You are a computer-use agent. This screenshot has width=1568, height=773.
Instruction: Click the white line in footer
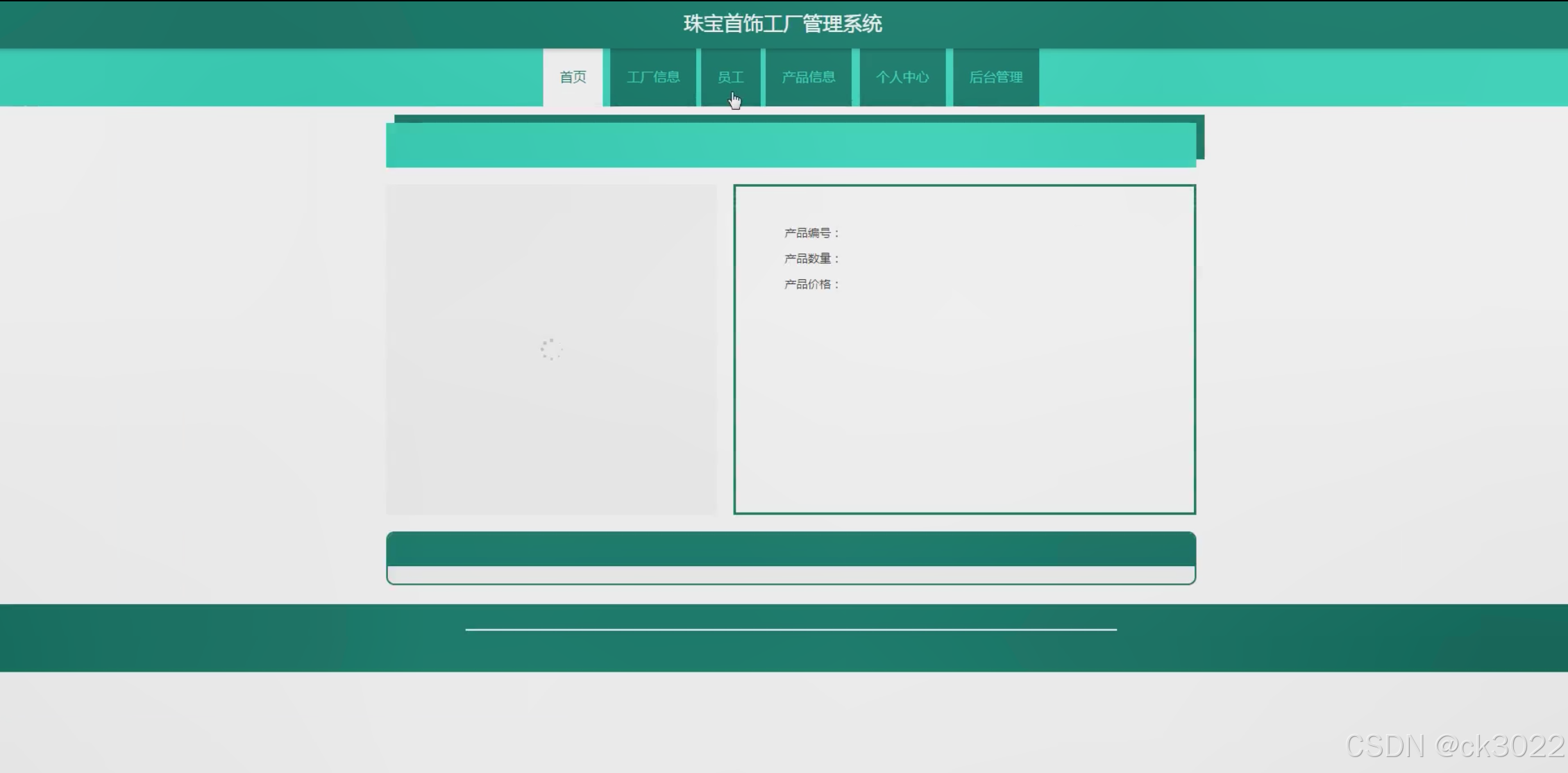coord(790,630)
